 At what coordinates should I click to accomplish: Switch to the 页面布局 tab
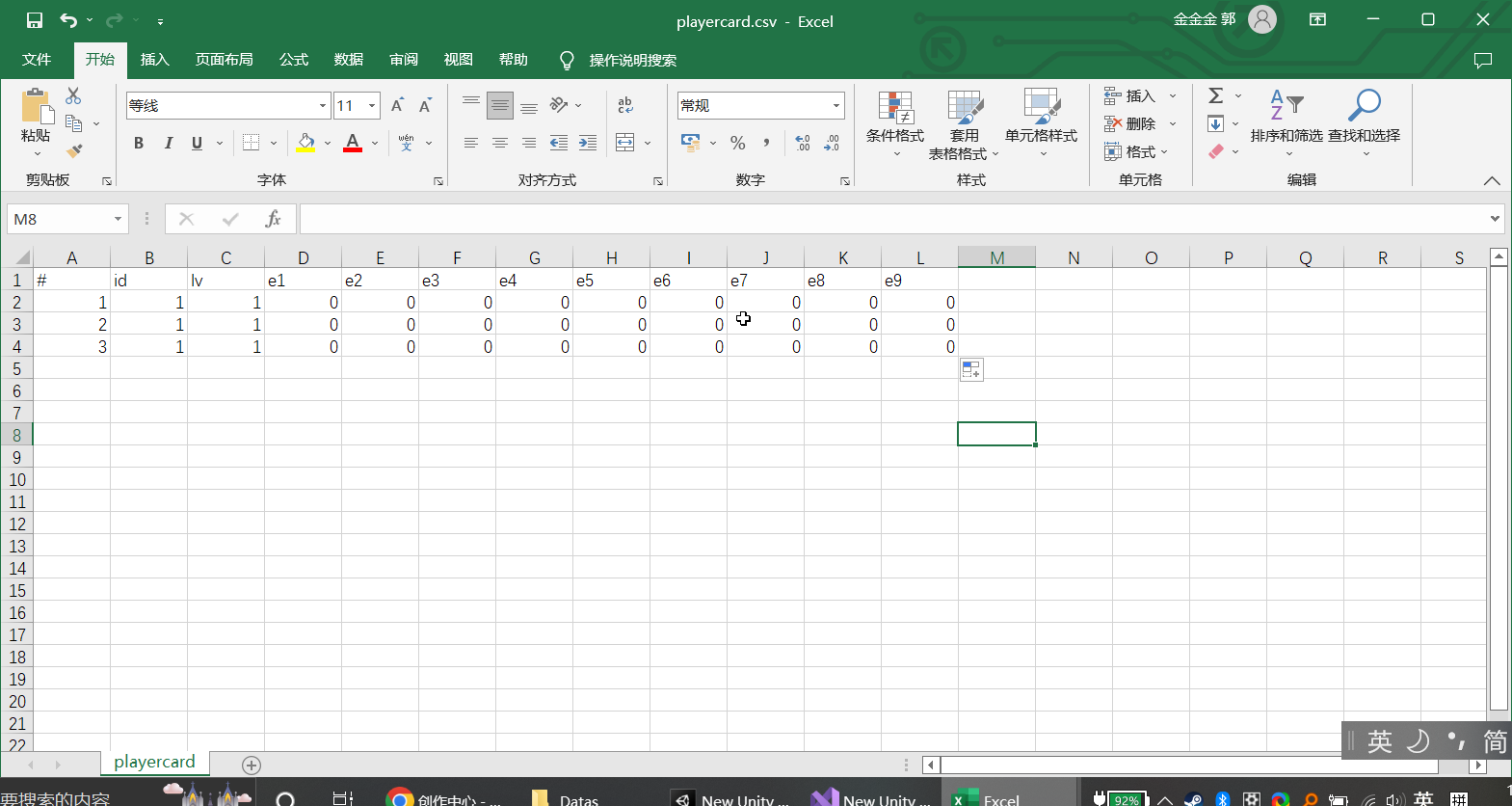(x=224, y=60)
